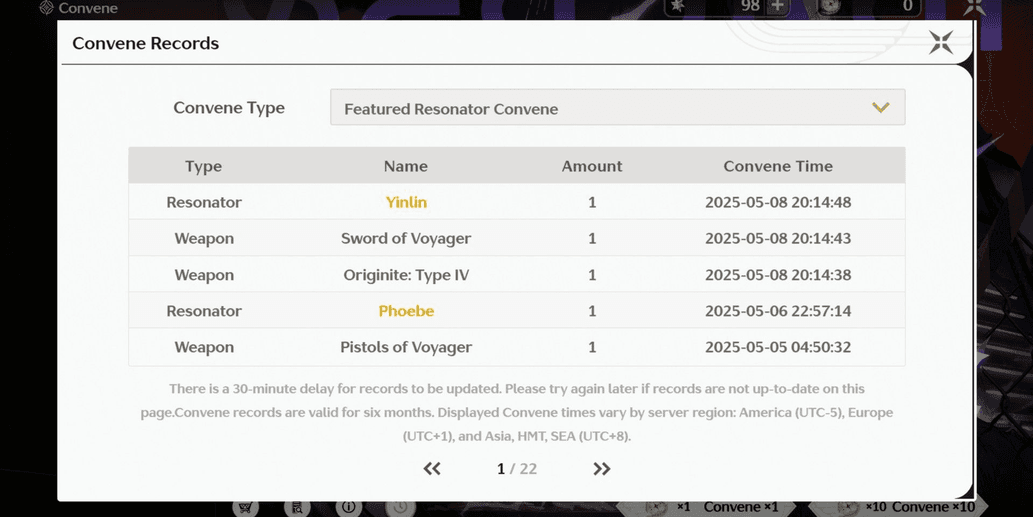The image size is (1033, 517).
Task: Open the shop cart icon
Action: click(x=245, y=507)
